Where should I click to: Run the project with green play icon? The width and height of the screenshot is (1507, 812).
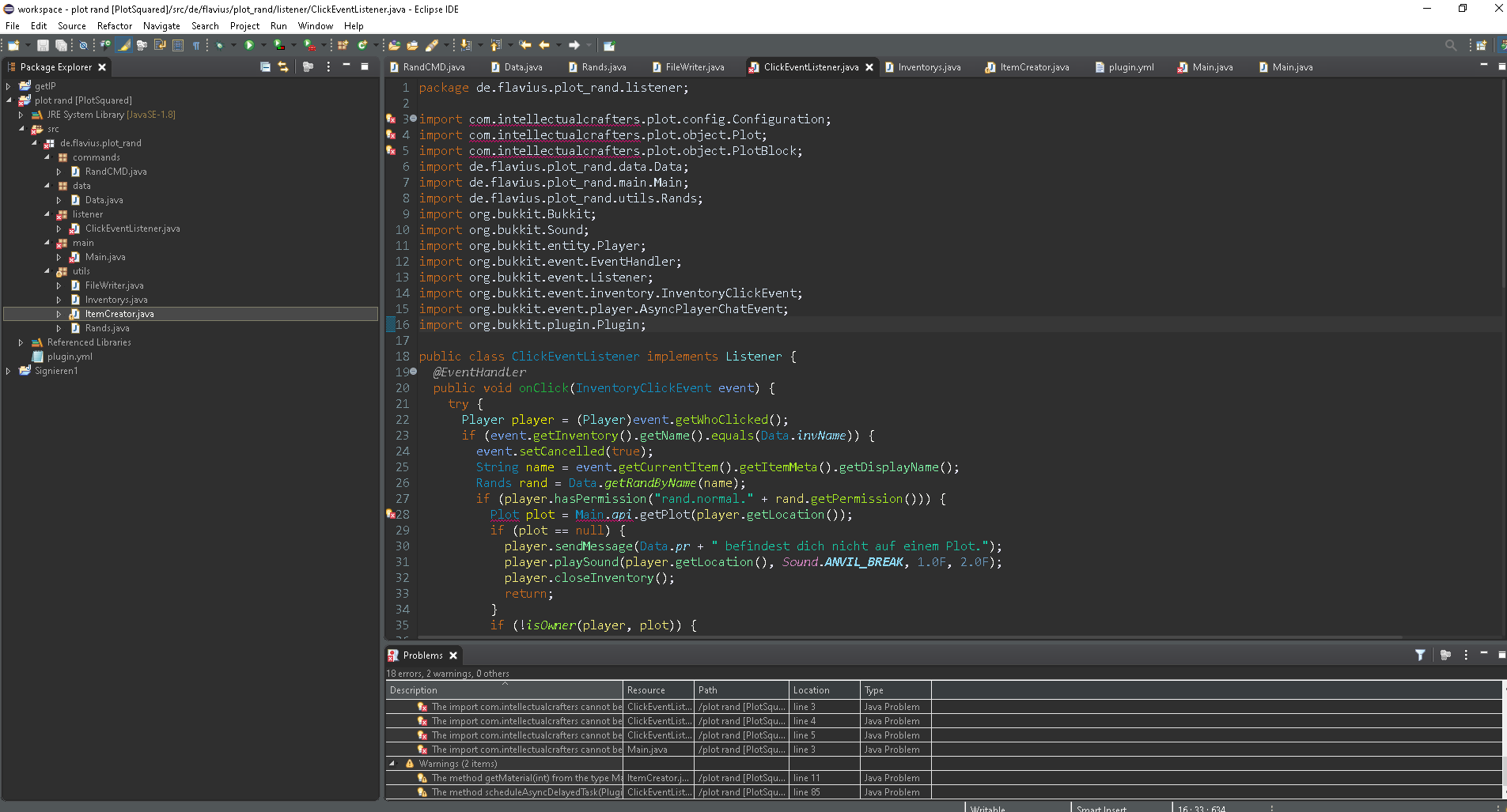tap(248, 45)
